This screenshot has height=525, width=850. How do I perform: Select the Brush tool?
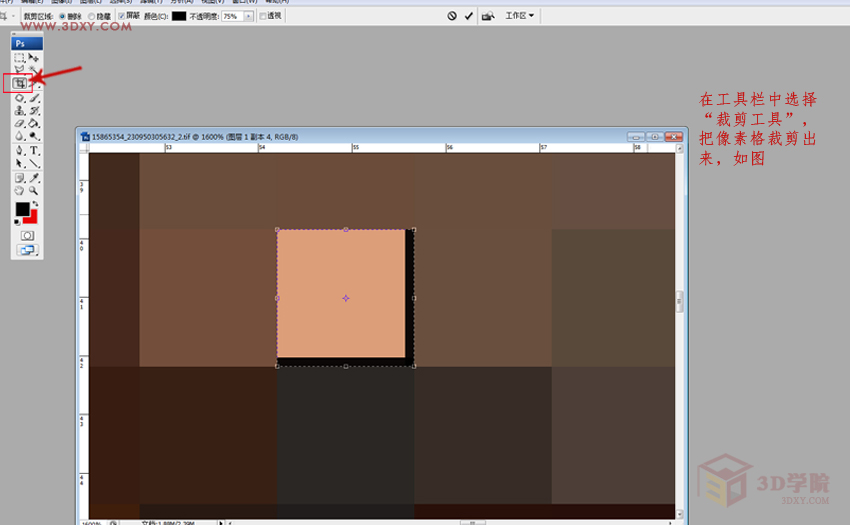(x=34, y=98)
